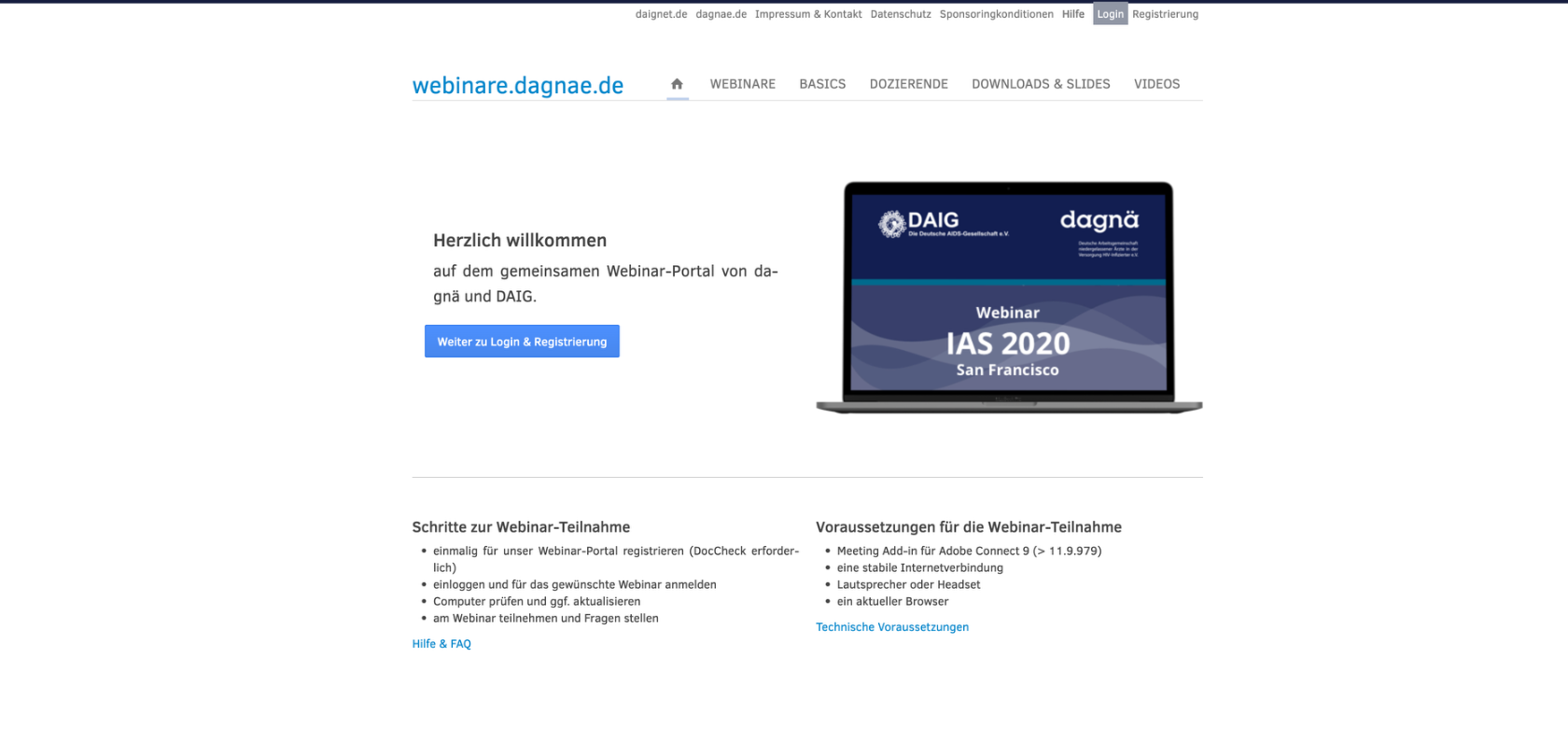The image size is (1568, 741).
Task: Select DOWNLOADS & SLIDES in navigation
Action: pos(1041,84)
